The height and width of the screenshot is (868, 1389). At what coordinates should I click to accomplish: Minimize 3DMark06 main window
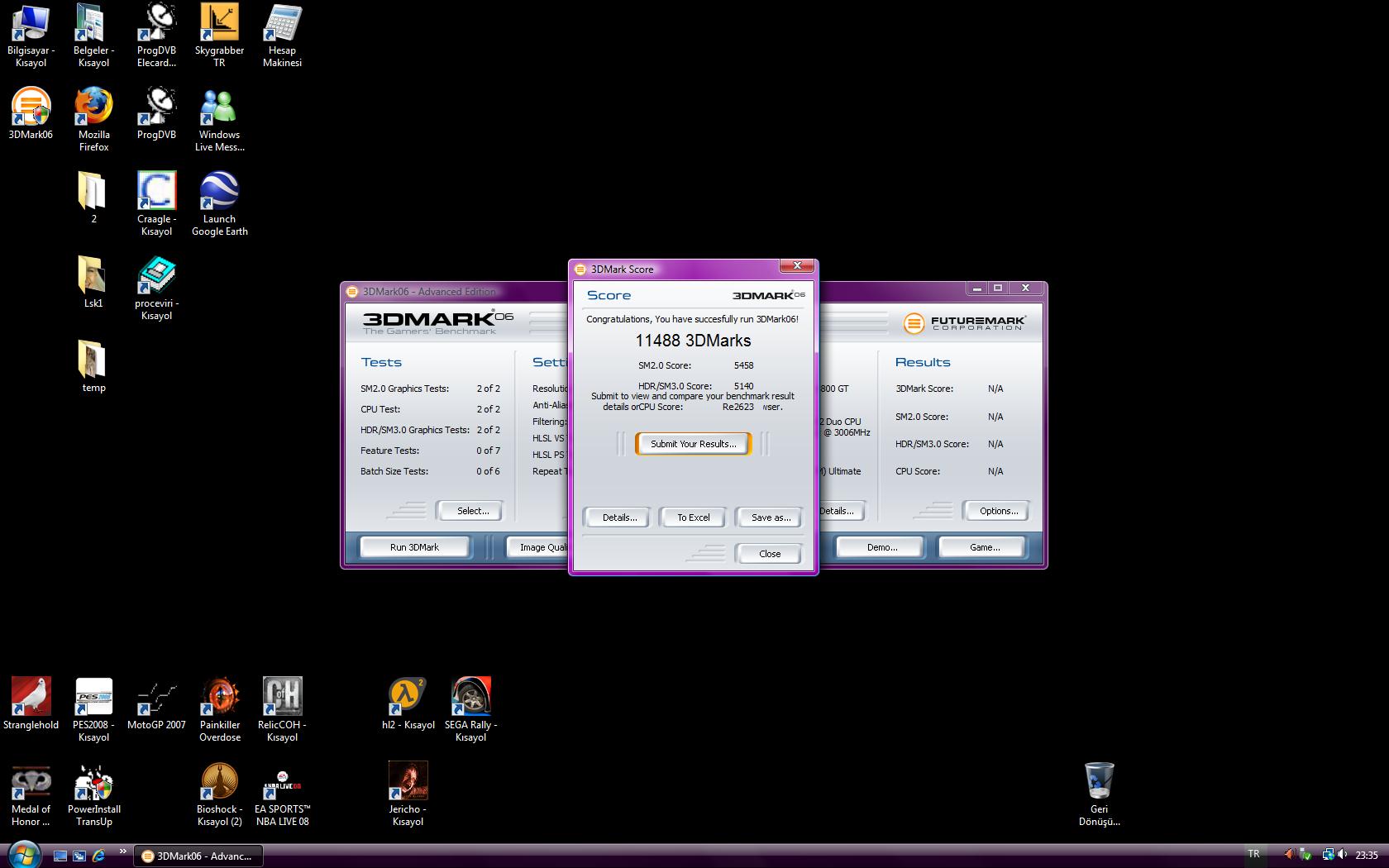click(x=977, y=289)
